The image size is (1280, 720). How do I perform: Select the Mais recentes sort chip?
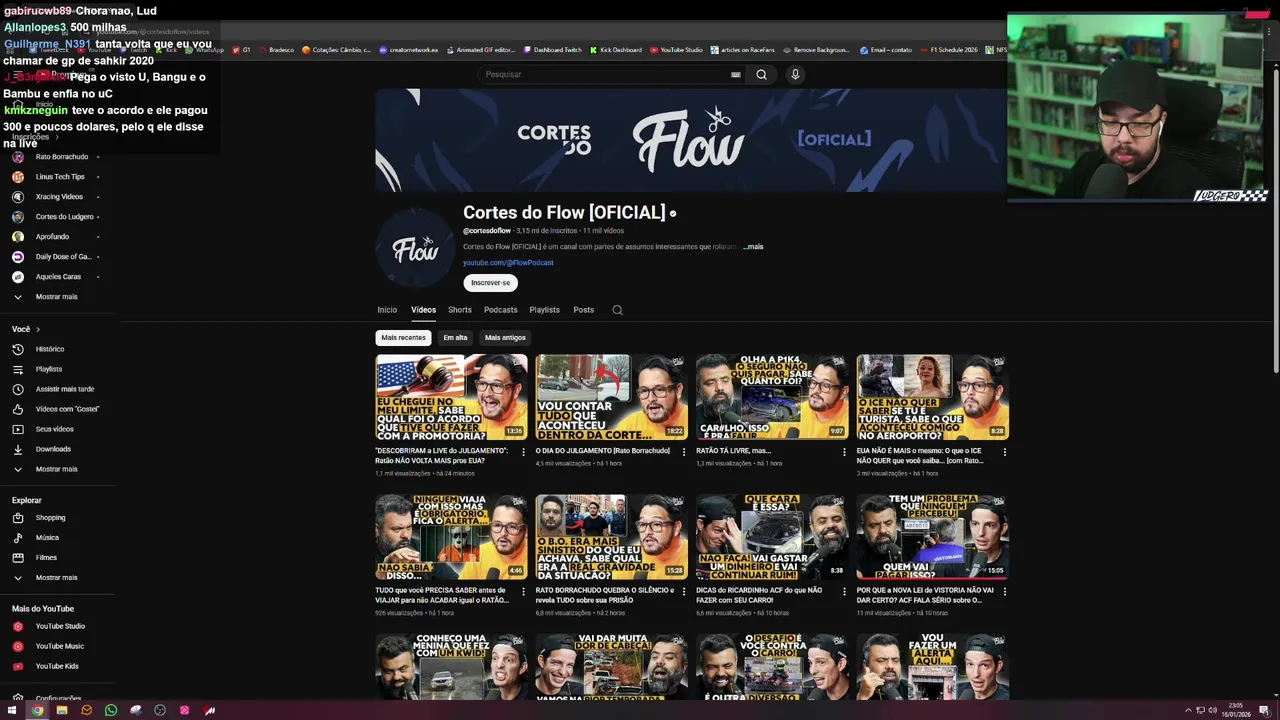[403, 338]
